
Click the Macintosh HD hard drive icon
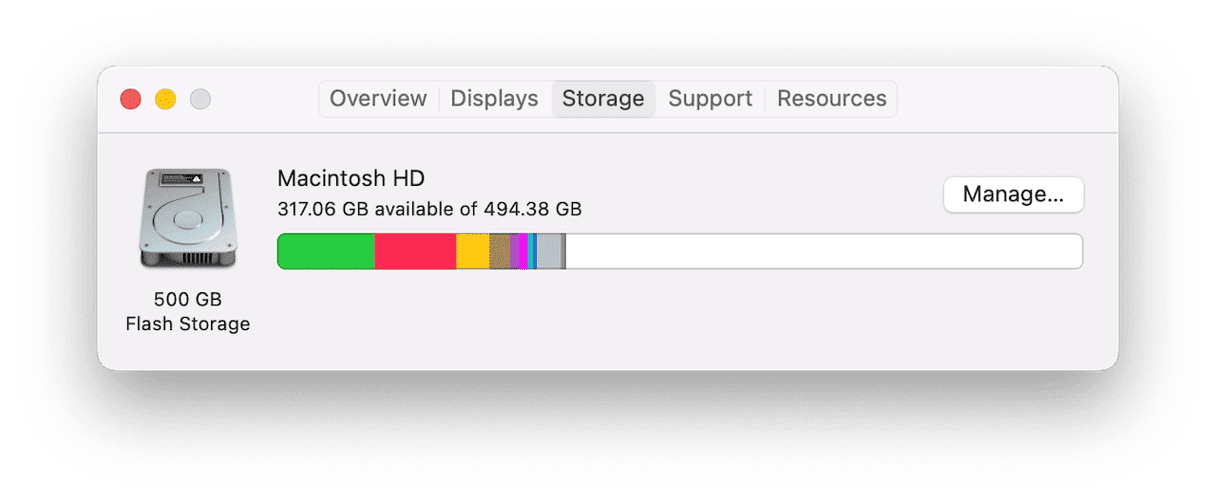pyautogui.click(x=187, y=219)
